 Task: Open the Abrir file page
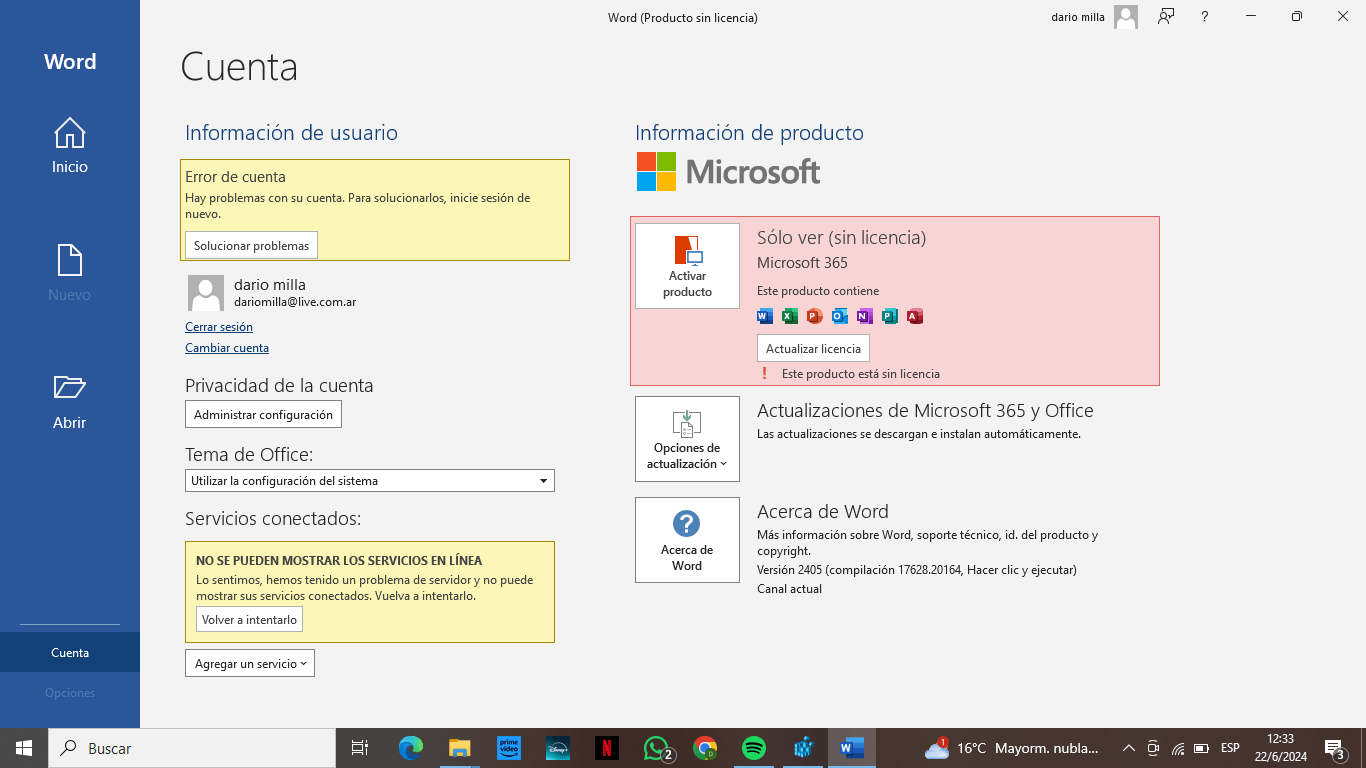click(70, 402)
